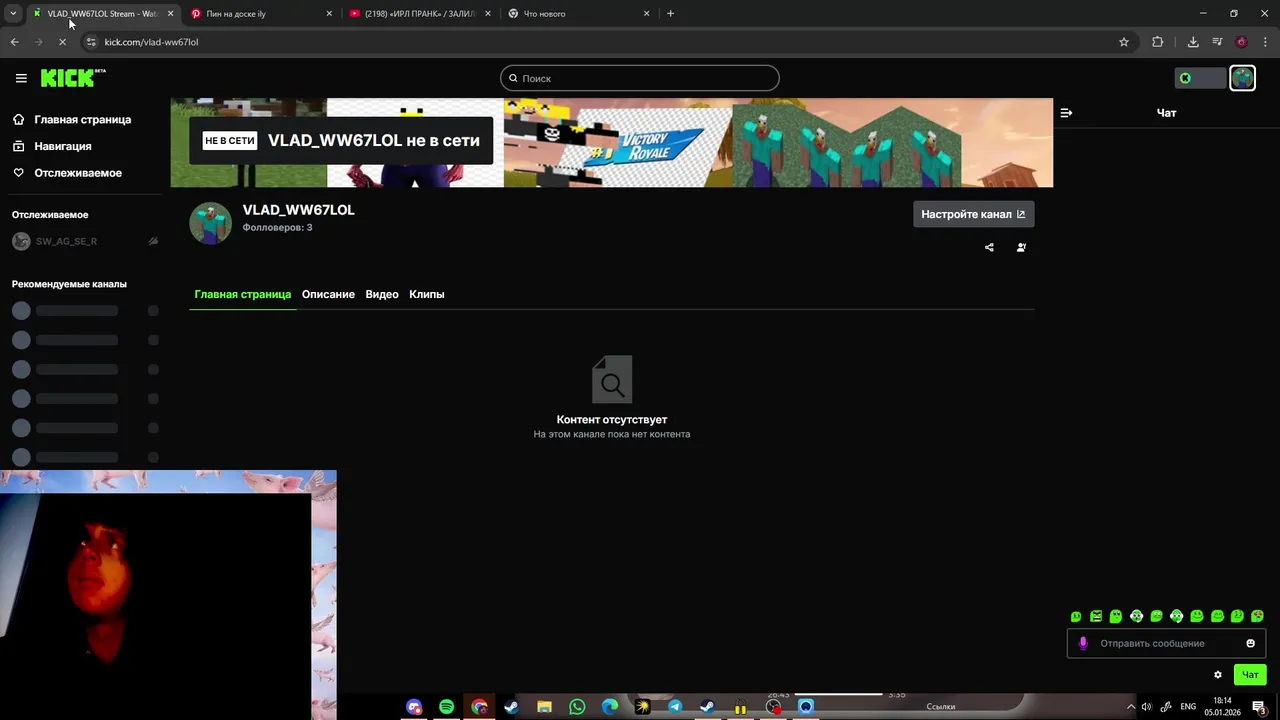The image size is (1280, 720).
Task: Switch to the Pinterest Пин на доске tab
Action: 262,14
